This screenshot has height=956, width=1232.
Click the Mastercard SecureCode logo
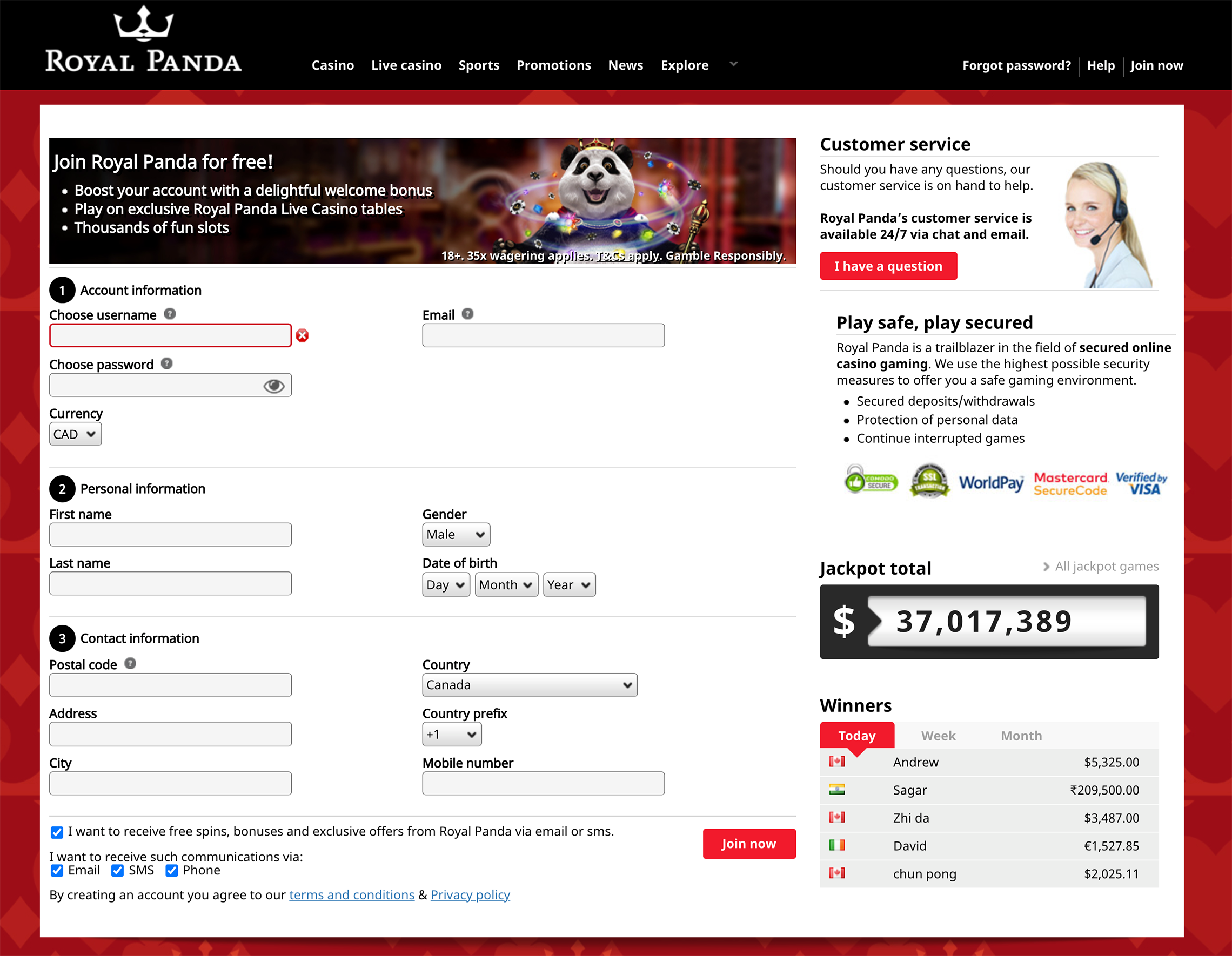pos(1070,484)
